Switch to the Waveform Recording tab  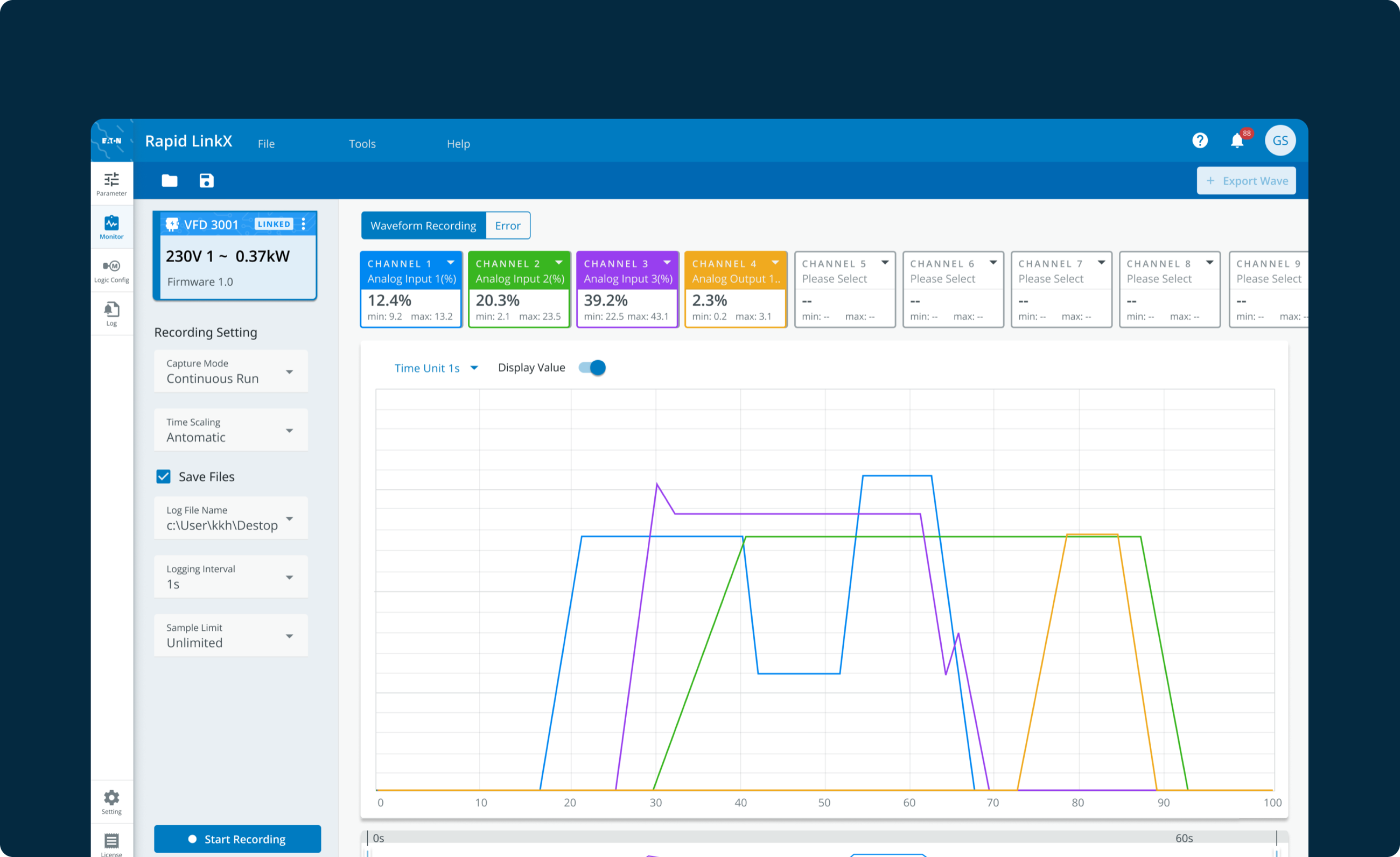click(x=423, y=226)
